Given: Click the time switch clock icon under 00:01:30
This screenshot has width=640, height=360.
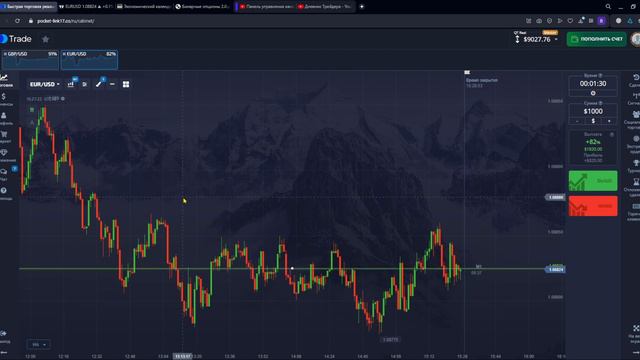Looking at the screenshot, I should point(593,93).
